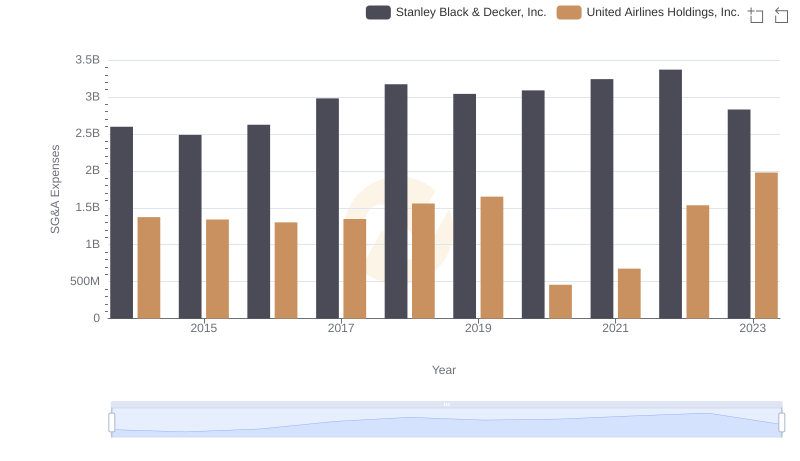Select Stanley Black & Decker 2014 bar
The height and width of the screenshot is (461, 800).
121,223
